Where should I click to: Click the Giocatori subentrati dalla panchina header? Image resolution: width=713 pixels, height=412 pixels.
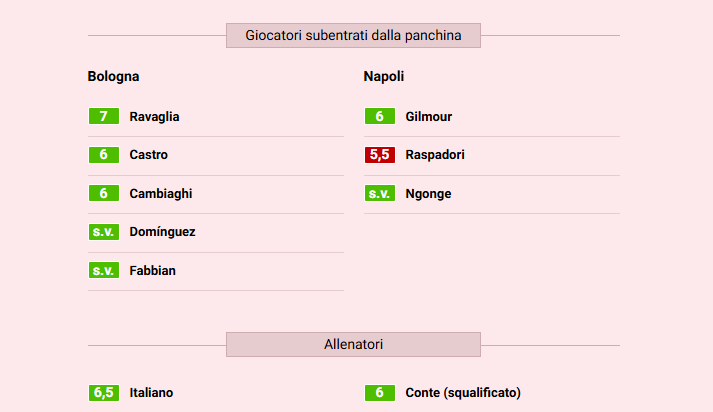[353, 36]
